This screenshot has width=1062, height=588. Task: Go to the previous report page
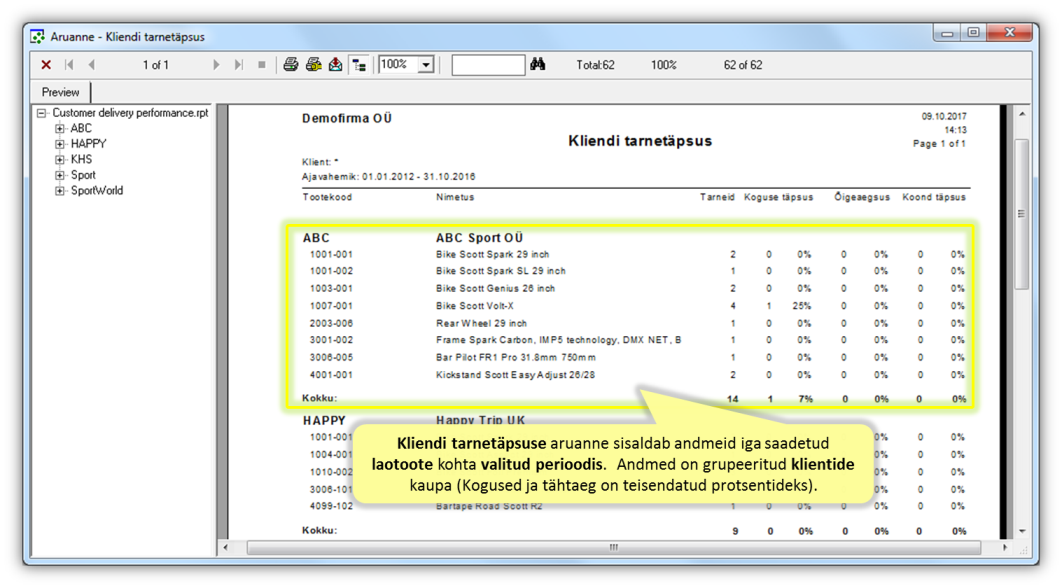91,65
